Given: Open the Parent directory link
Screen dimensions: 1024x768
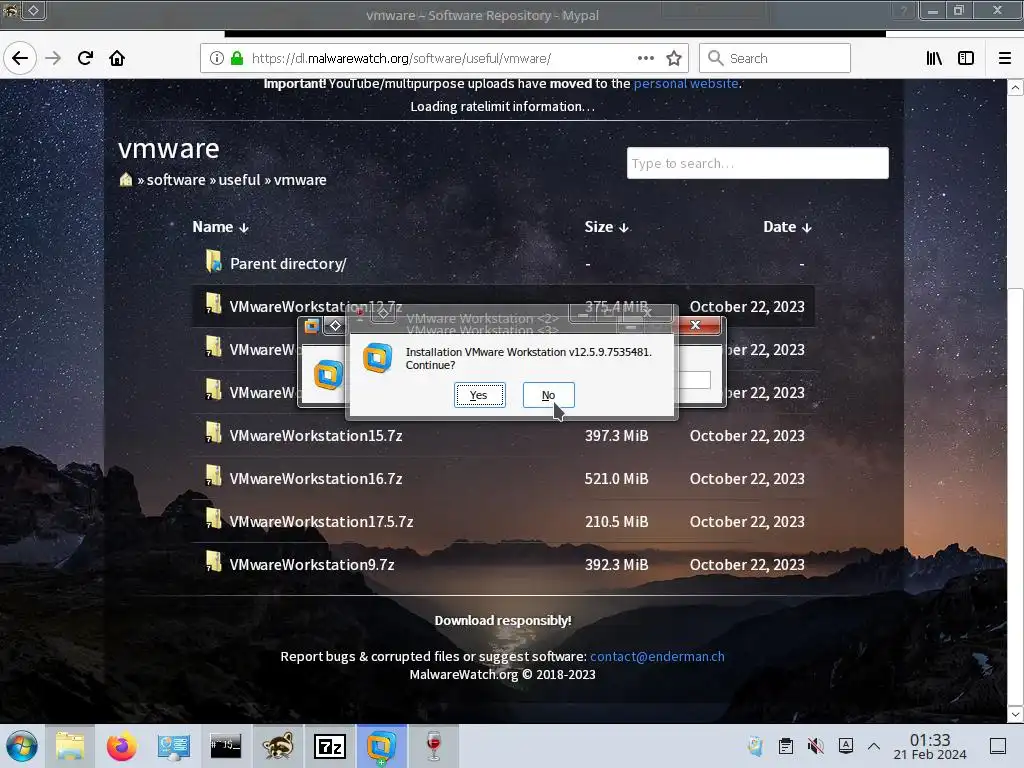Looking at the screenshot, I should pos(288,264).
